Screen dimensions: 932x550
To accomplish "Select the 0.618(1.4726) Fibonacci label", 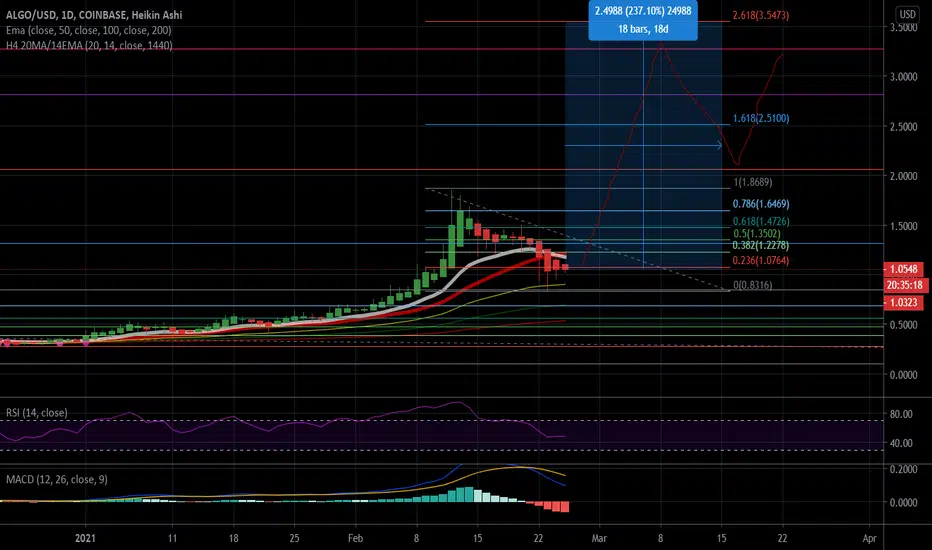I will pos(760,221).
